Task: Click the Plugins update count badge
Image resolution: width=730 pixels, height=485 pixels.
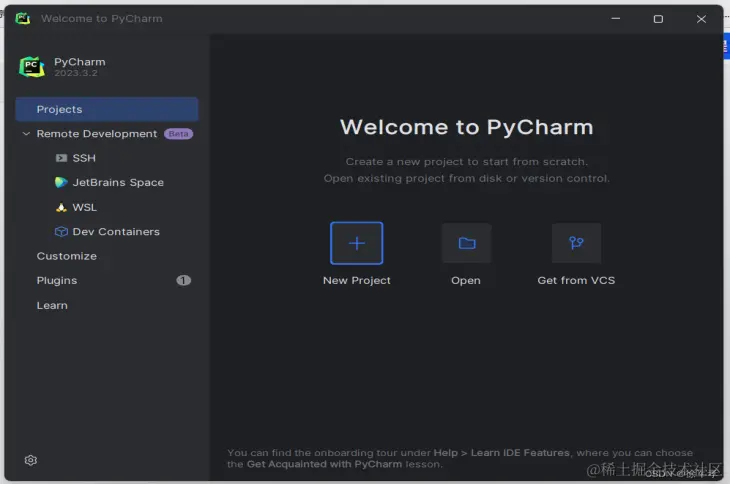Action: tap(183, 280)
